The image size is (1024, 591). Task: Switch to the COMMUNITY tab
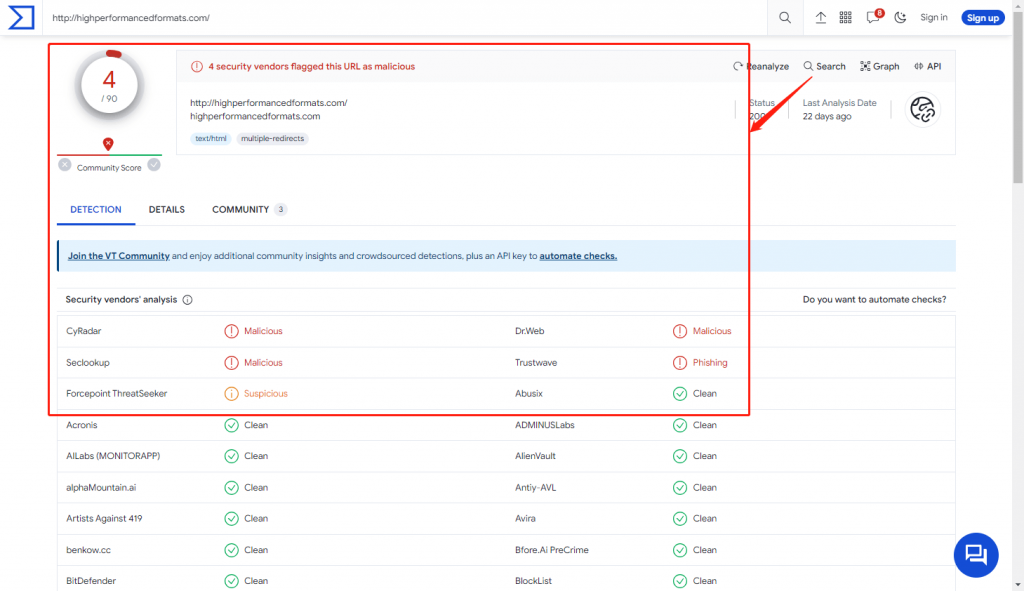point(249,210)
